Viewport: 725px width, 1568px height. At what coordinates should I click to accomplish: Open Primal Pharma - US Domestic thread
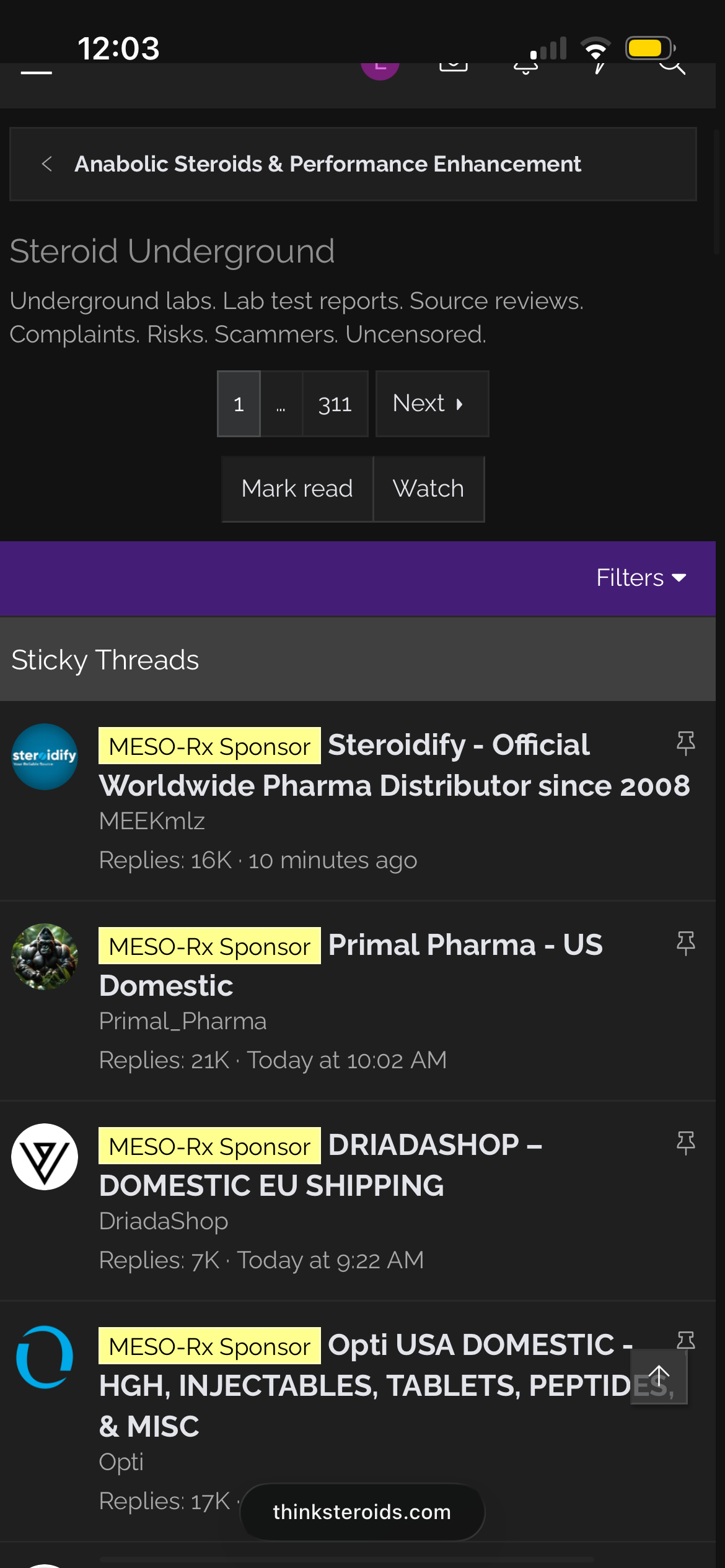pos(351,965)
